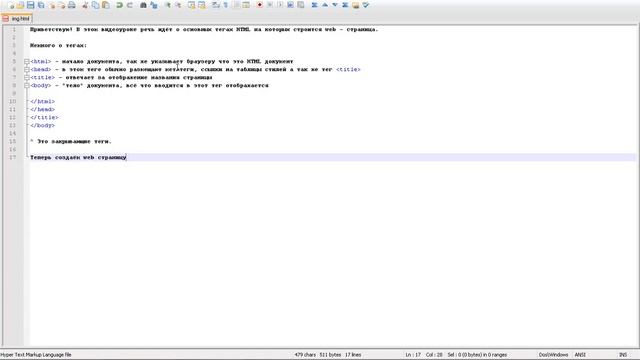Place cursor on the closing </head> tag

tap(42, 109)
